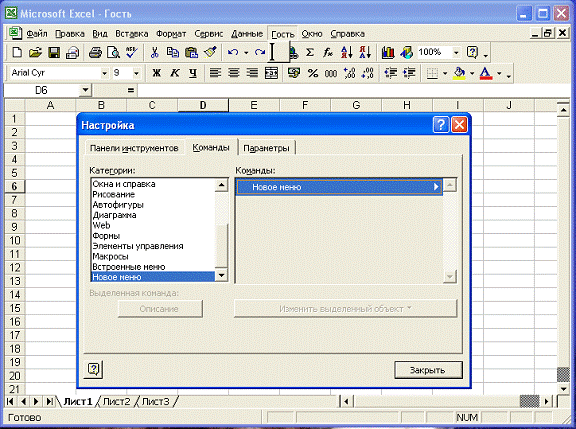Open a file with the Open folder icon
The height and width of the screenshot is (429, 576).
(x=35, y=53)
